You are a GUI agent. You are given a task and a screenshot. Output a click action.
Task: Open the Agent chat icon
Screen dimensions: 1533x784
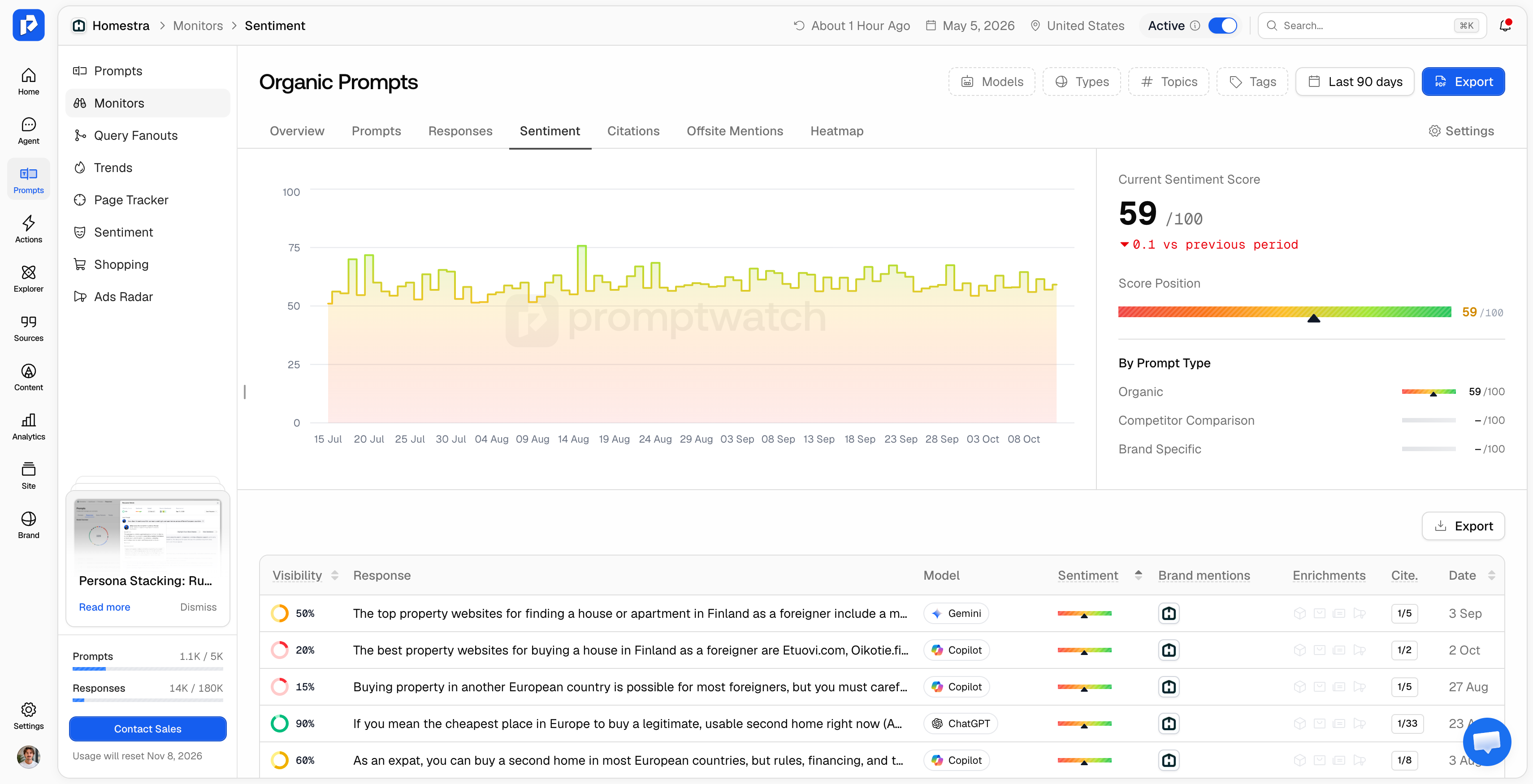coord(29,131)
